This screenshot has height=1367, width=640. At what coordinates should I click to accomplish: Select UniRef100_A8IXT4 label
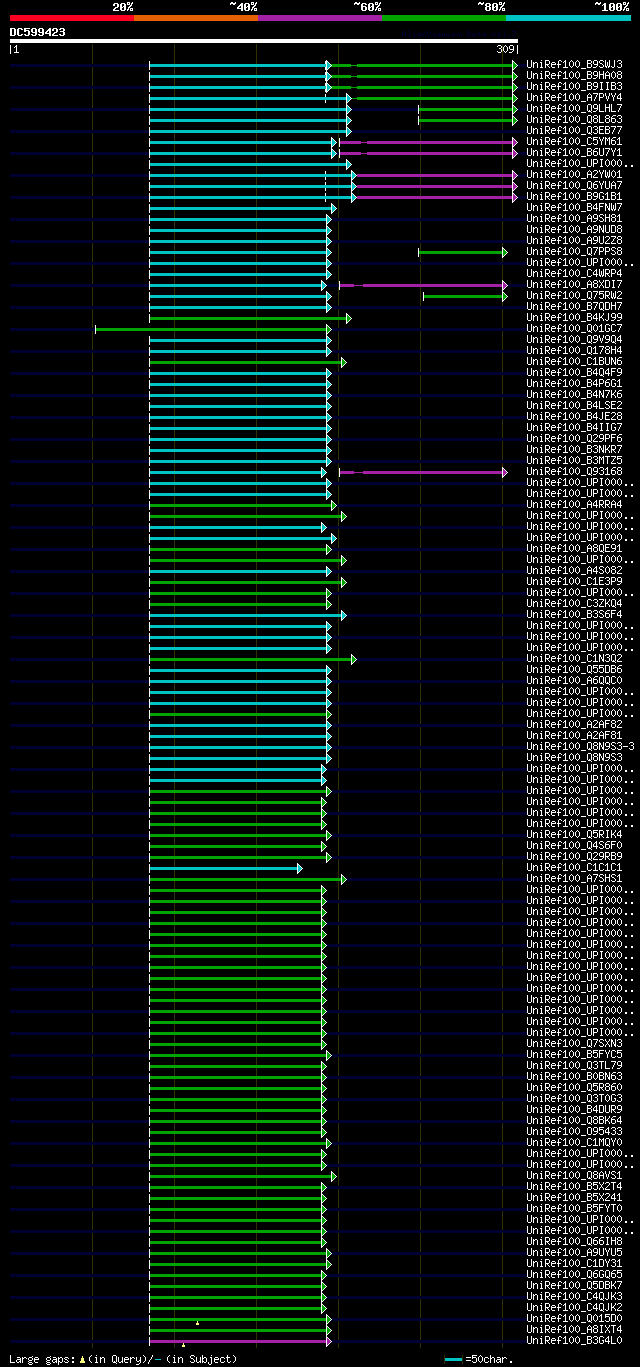(574, 1329)
